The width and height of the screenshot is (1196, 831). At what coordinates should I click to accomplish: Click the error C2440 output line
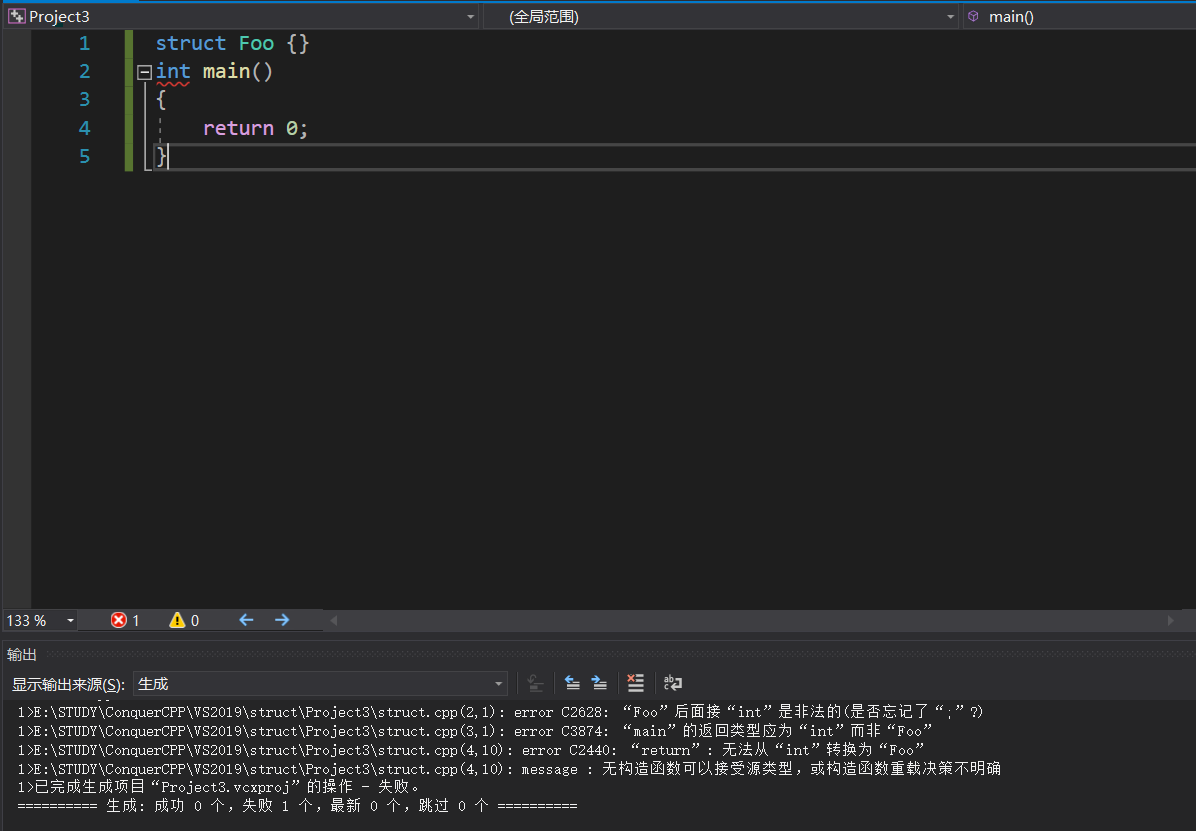click(471, 749)
